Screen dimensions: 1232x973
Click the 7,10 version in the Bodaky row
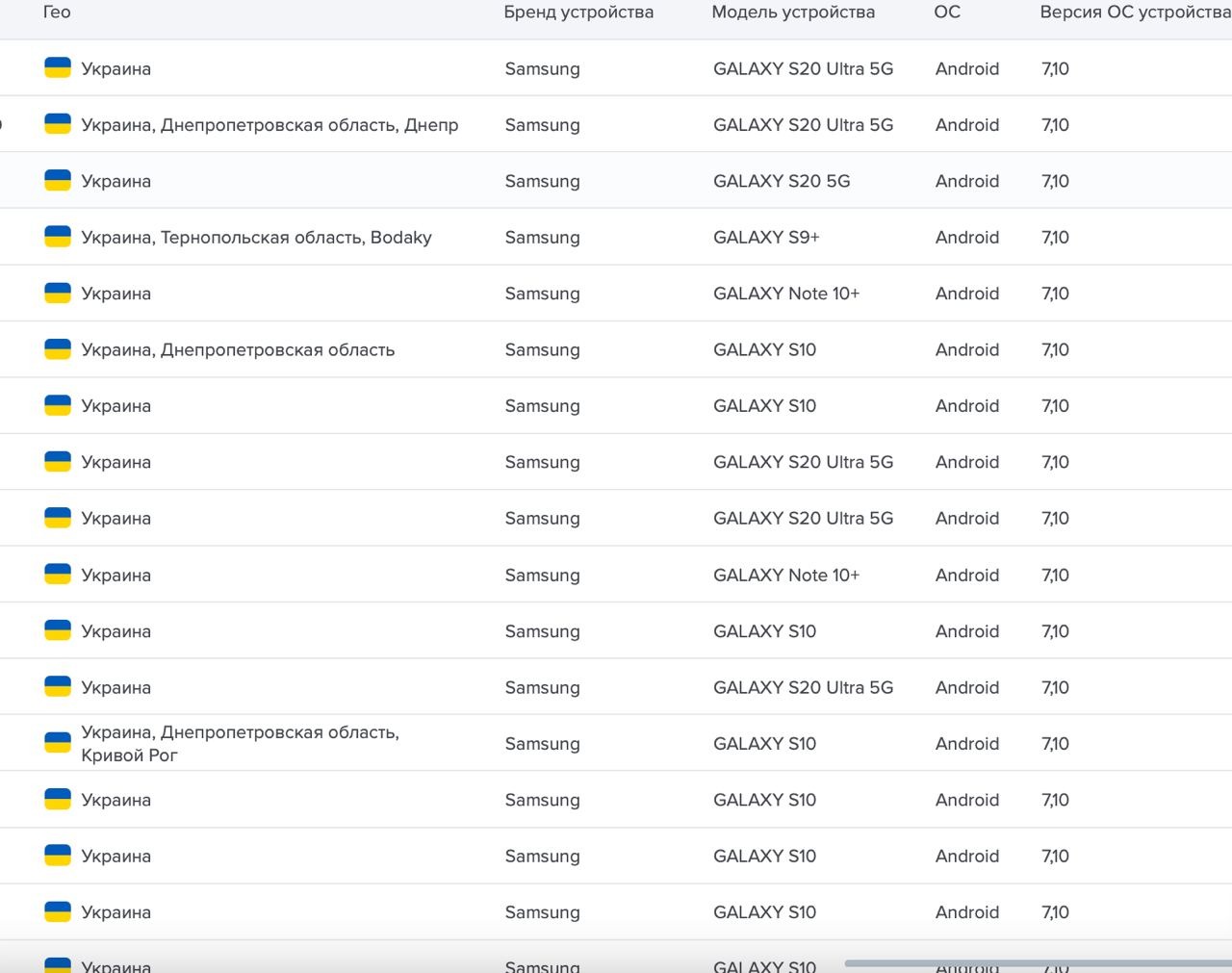[x=1055, y=238]
